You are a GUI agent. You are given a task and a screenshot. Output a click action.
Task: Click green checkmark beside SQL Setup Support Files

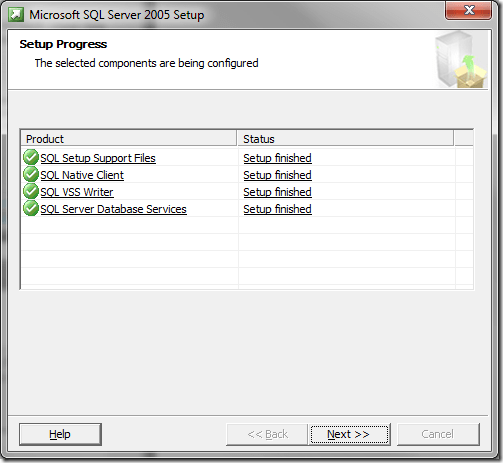pos(31,157)
